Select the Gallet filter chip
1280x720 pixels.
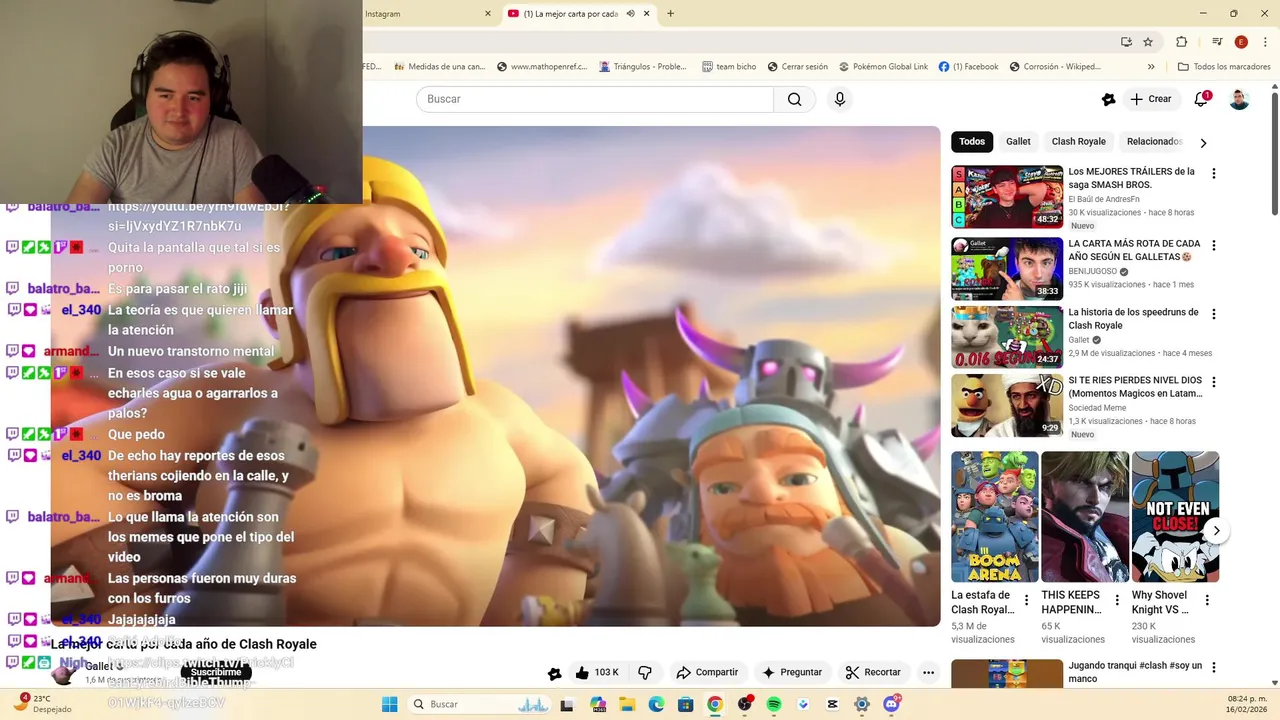coord(1018,141)
